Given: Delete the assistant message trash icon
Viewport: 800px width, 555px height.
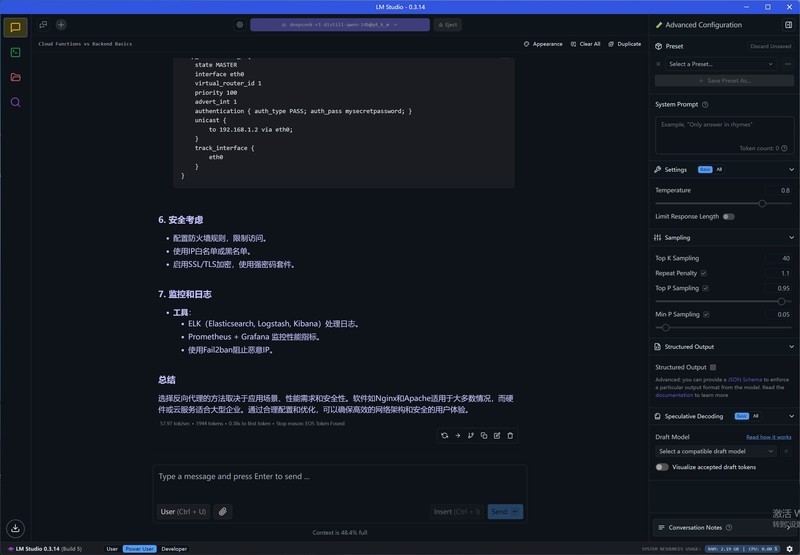Looking at the screenshot, I should pos(510,436).
